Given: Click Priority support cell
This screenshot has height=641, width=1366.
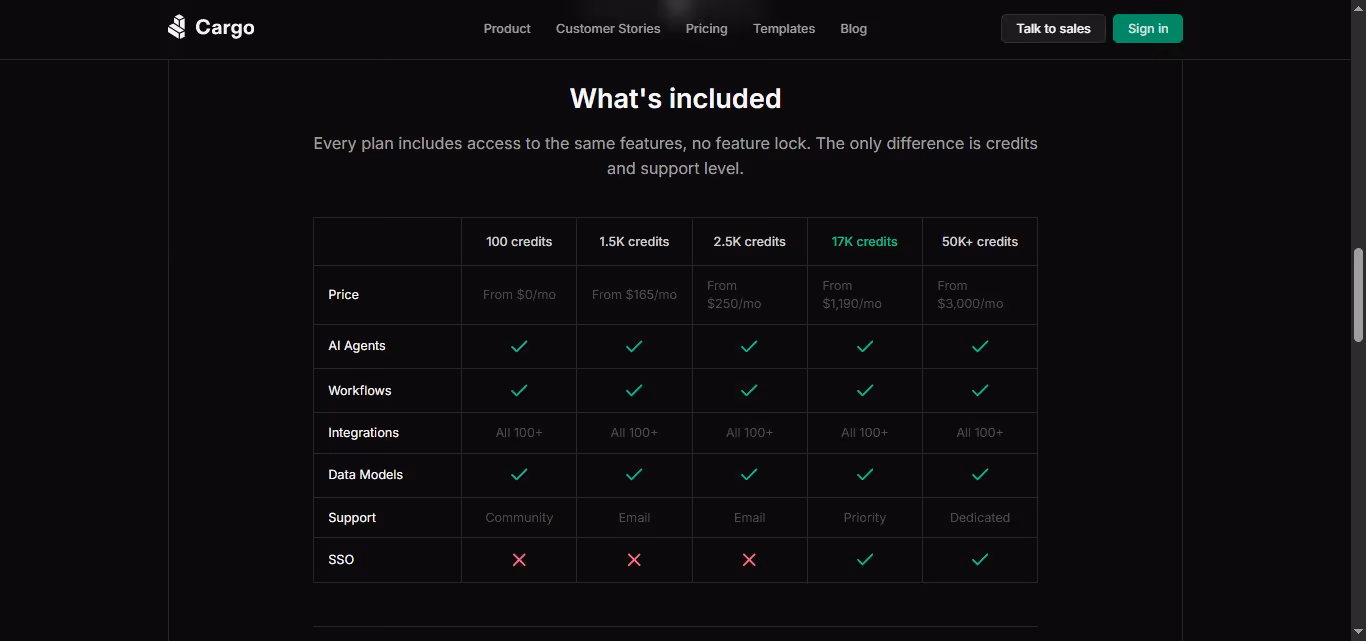Looking at the screenshot, I should pos(865,518).
